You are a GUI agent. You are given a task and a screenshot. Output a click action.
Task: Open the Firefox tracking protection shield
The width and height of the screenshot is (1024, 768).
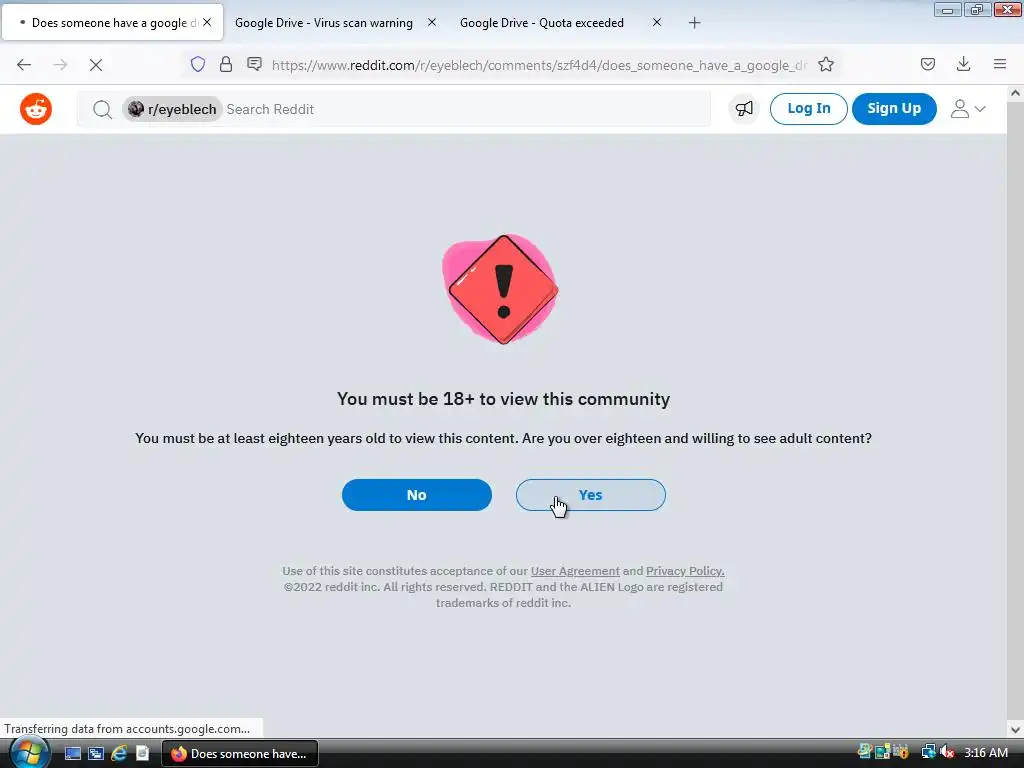coord(198,64)
